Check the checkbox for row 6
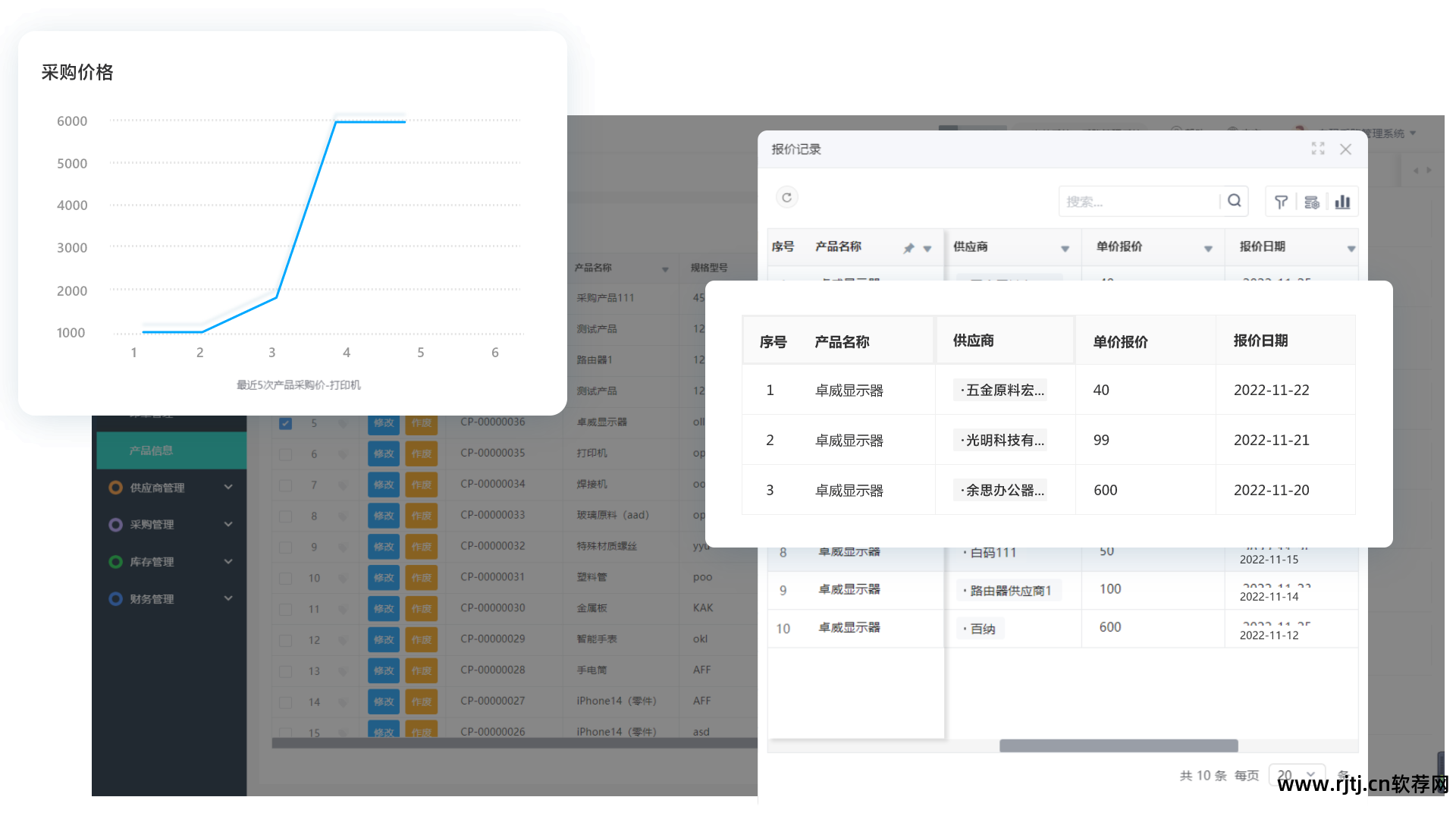 click(x=285, y=454)
